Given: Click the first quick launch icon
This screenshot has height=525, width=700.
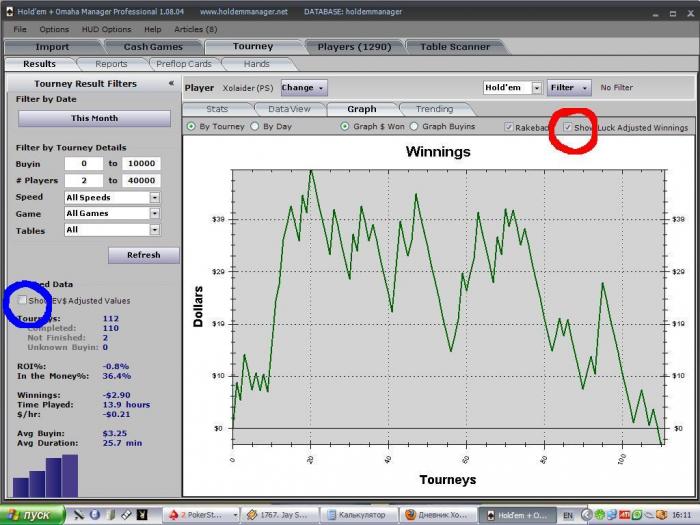Looking at the screenshot, I should (79, 515).
